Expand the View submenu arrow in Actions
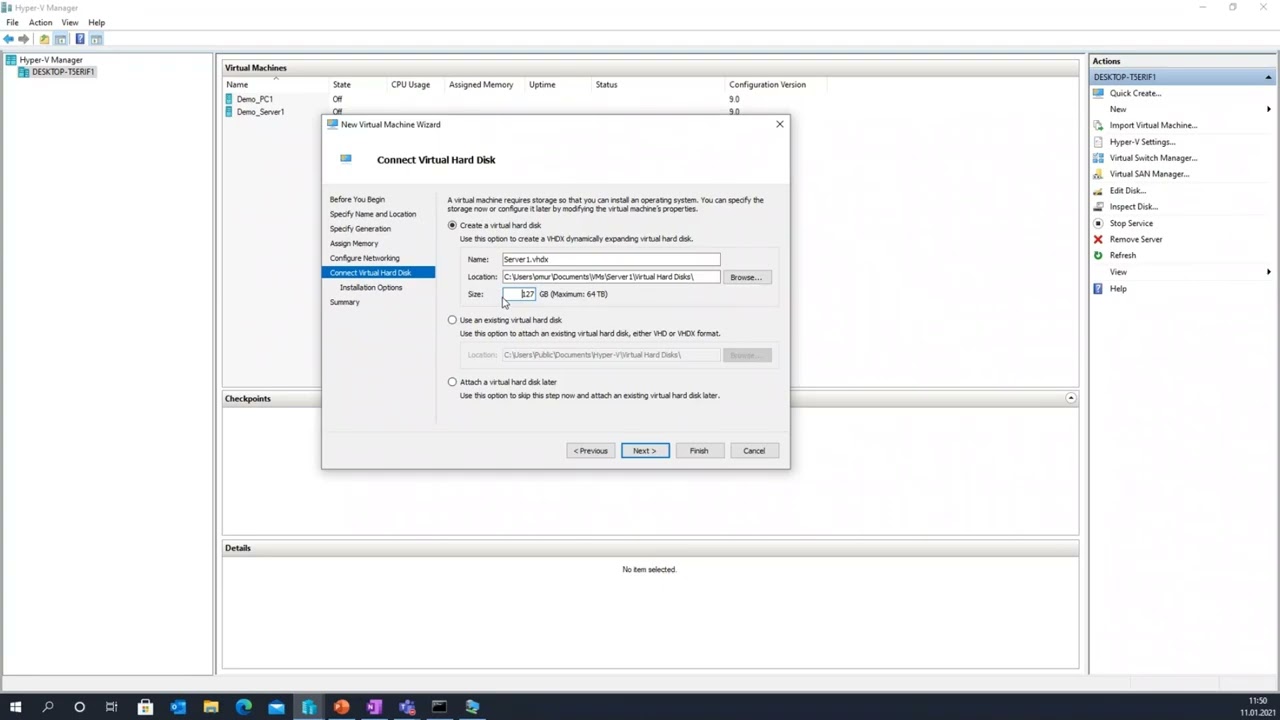This screenshot has width=1280, height=720. point(1269,272)
